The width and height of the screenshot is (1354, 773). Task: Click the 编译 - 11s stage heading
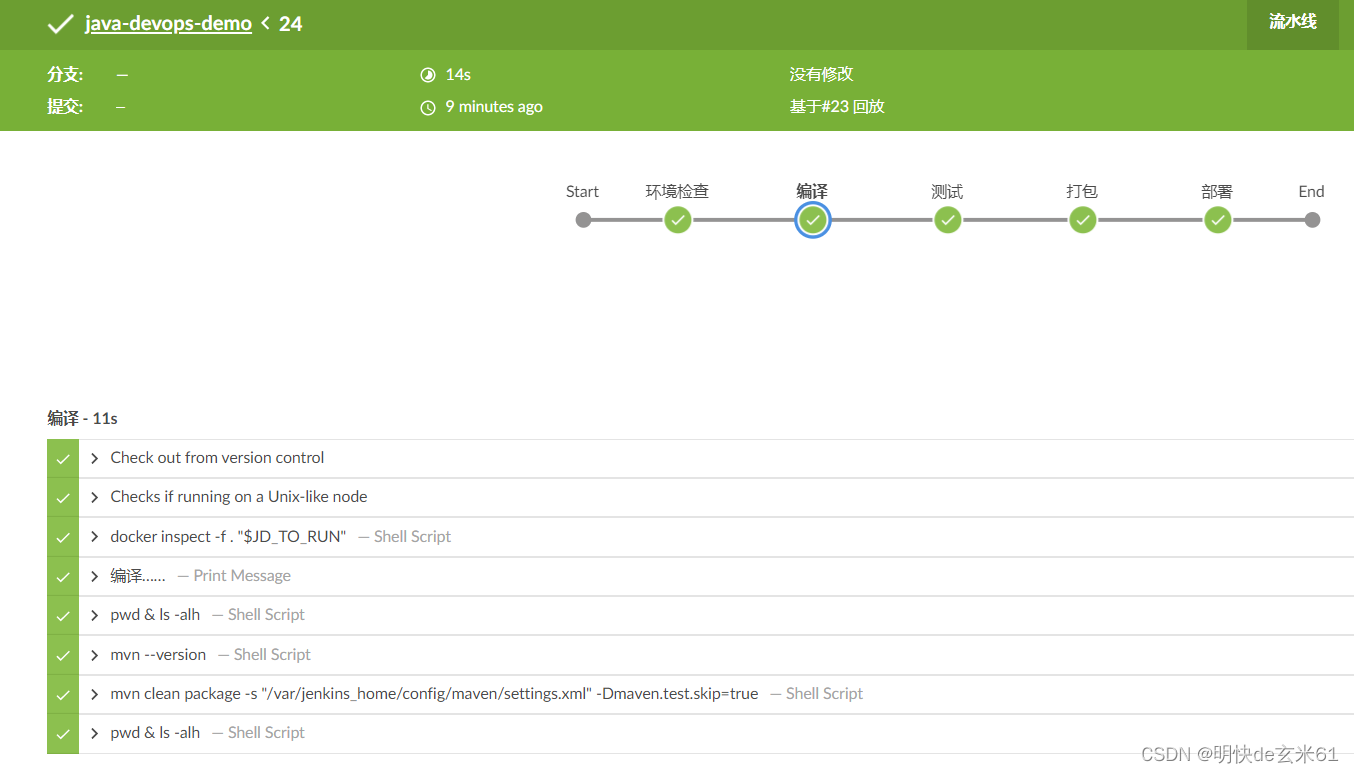pyautogui.click(x=82, y=418)
